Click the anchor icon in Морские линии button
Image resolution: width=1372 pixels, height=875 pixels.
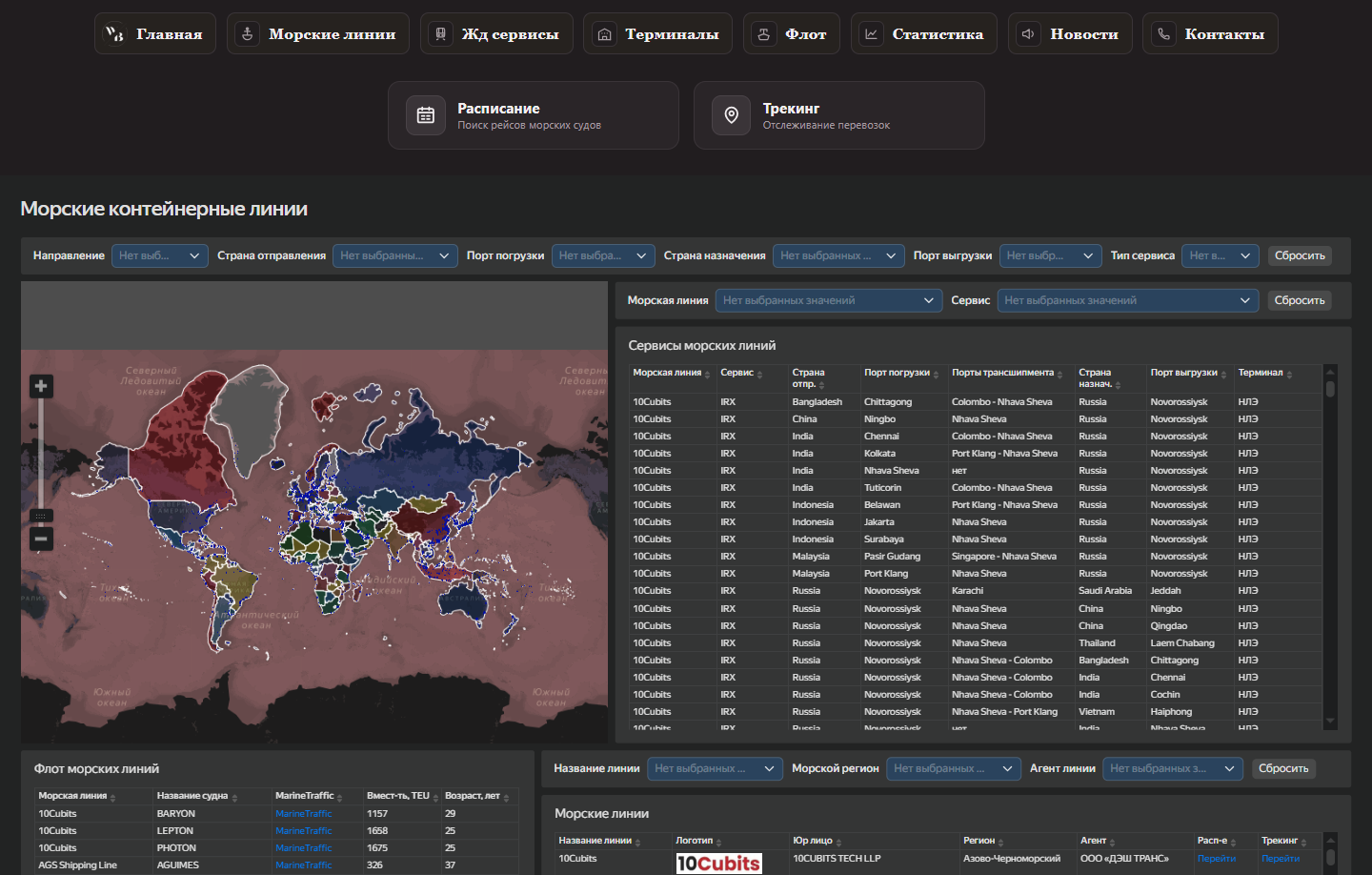(248, 34)
